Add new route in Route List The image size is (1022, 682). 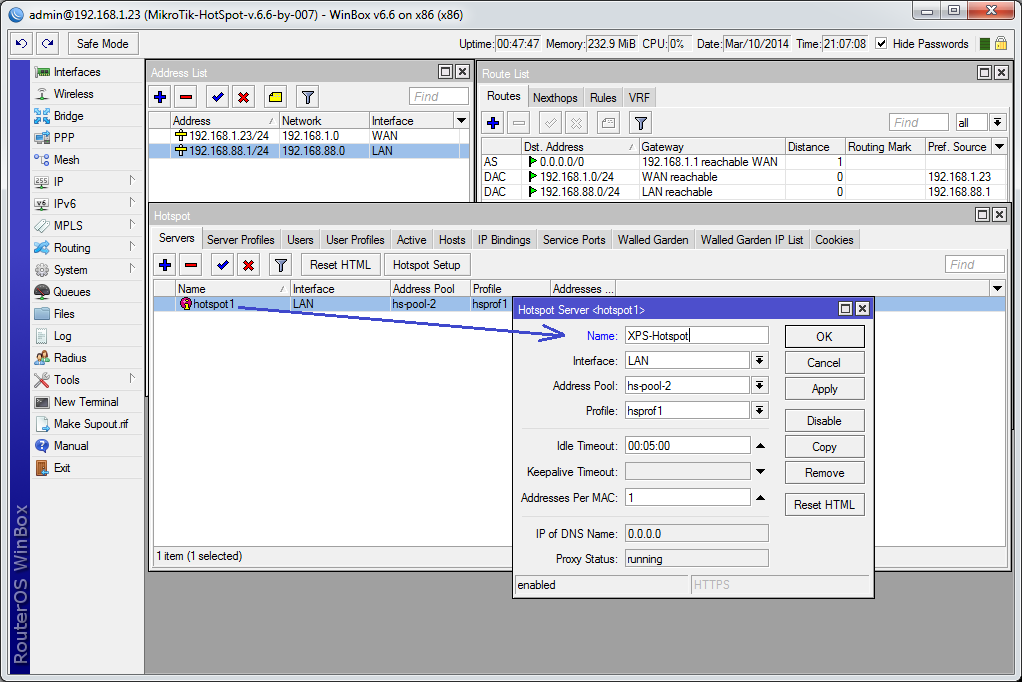[x=493, y=123]
